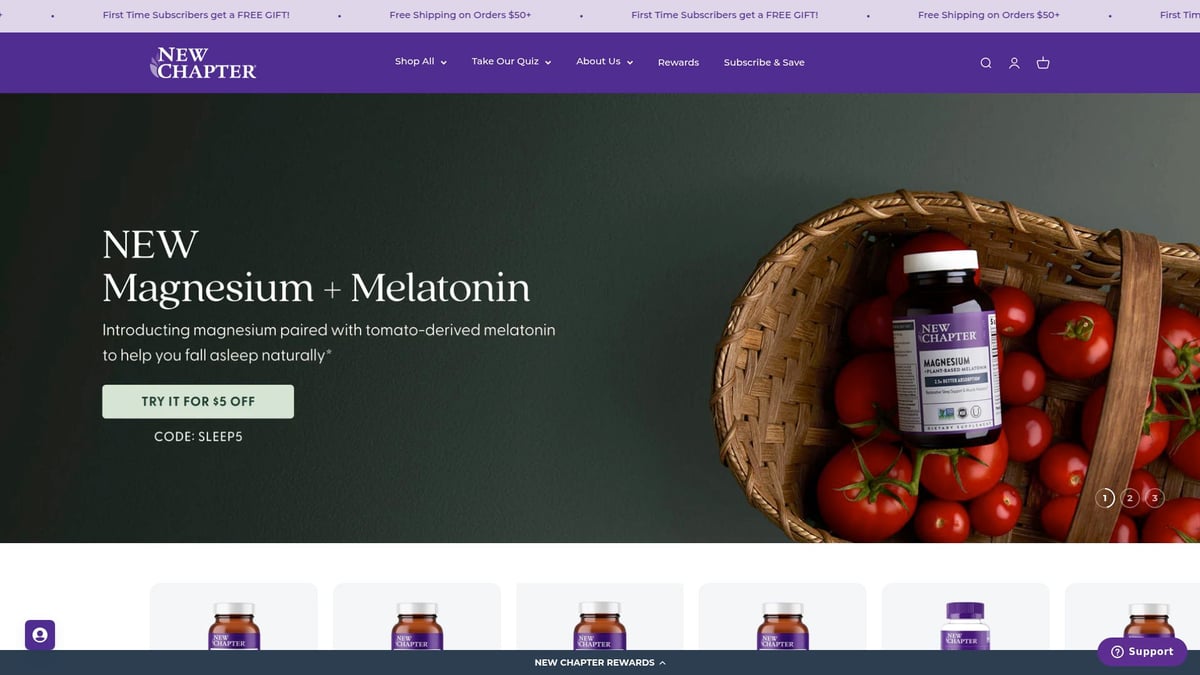The width and height of the screenshot is (1200, 675).
Task: Go to carousel slide 3
Action: (x=1155, y=497)
